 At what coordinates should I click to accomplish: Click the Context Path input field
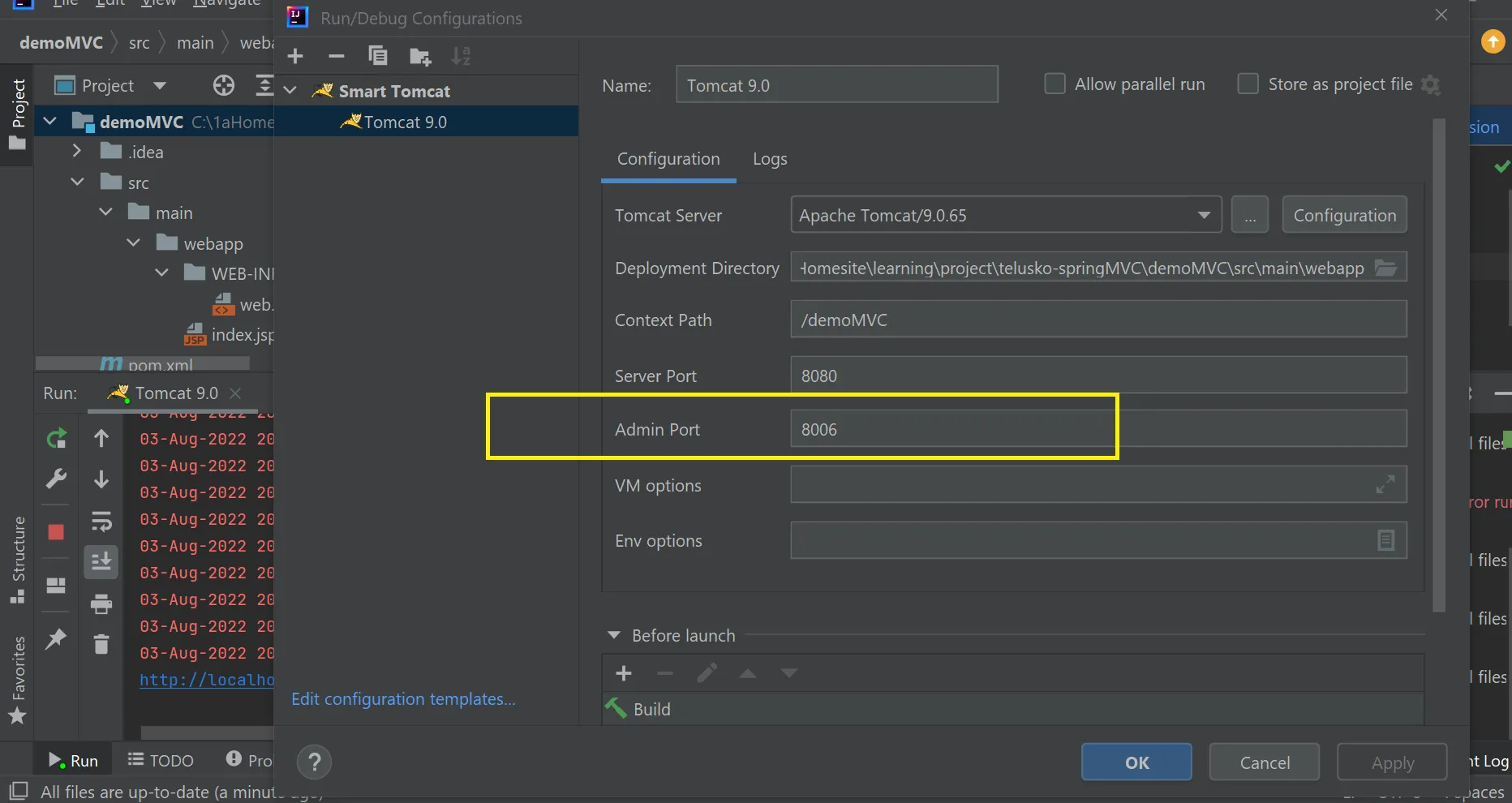tap(1098, 320)
